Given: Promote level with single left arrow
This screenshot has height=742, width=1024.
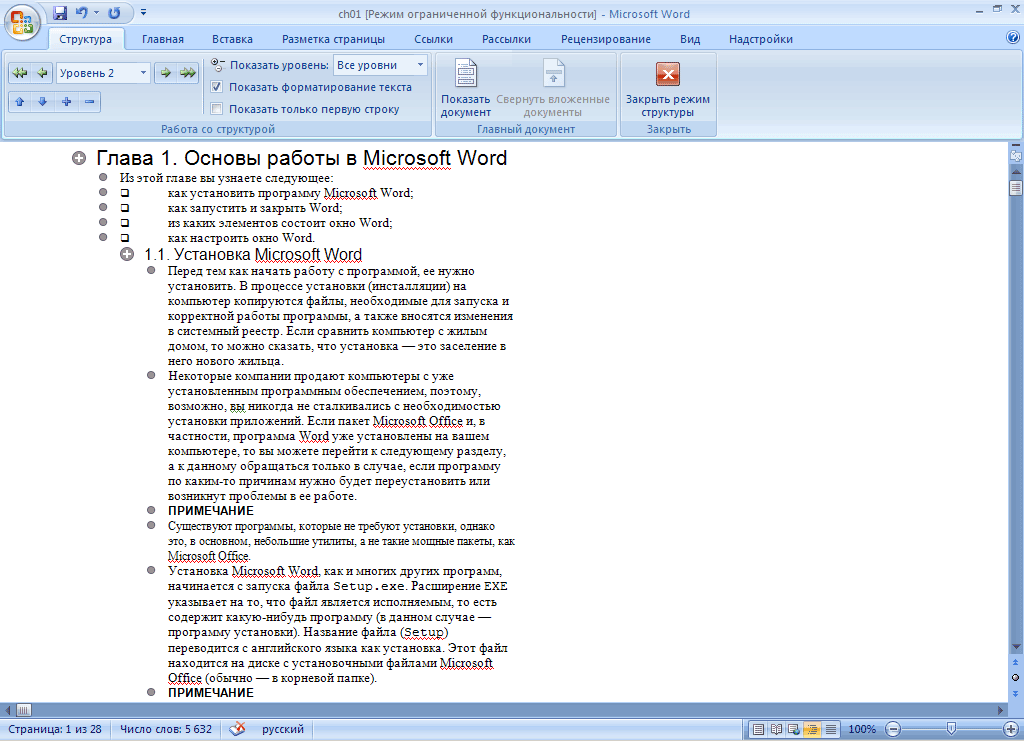Looking at the screenshot, I should [42, 73].
